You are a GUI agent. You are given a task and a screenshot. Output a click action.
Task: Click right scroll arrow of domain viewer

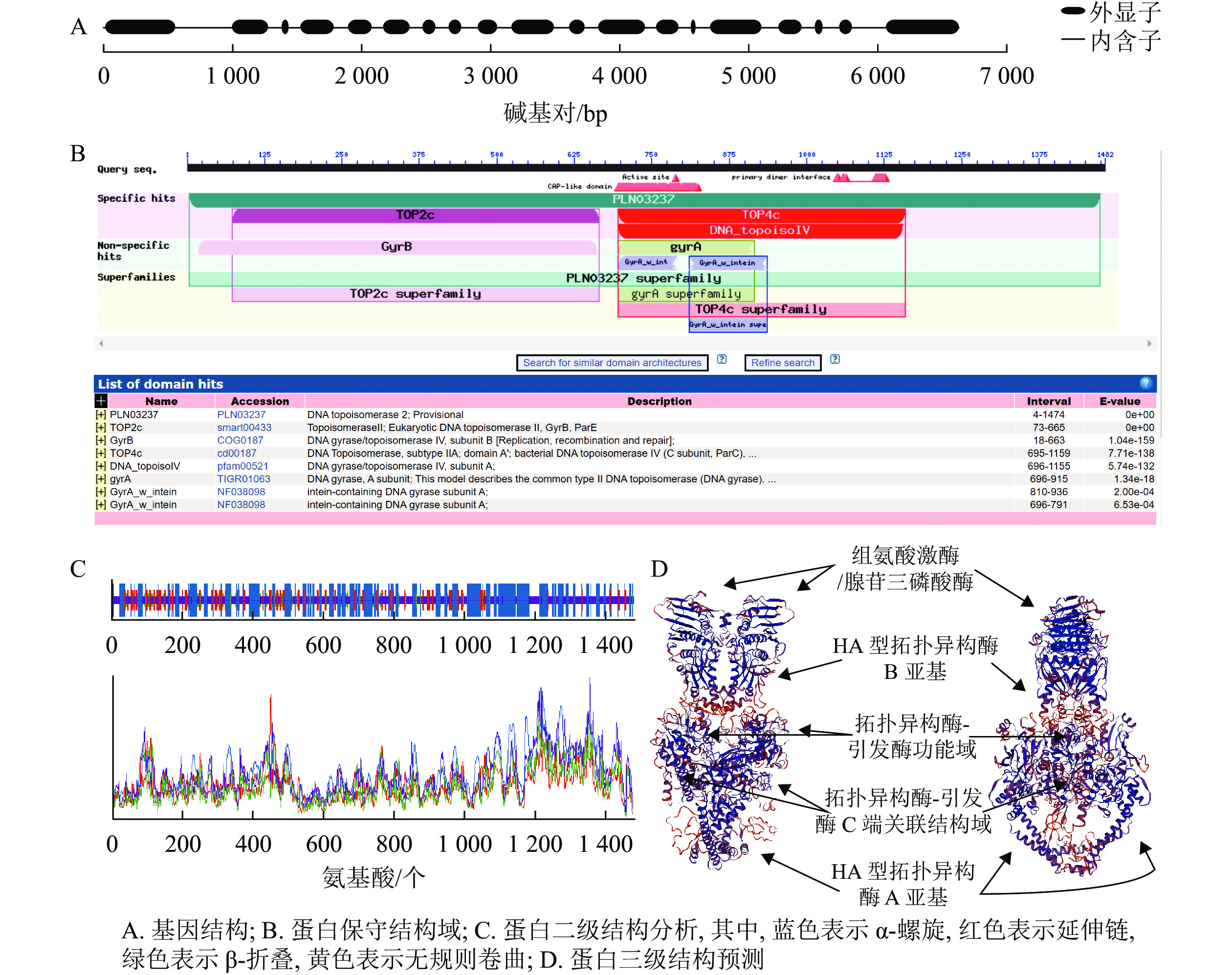(1149, 343)
